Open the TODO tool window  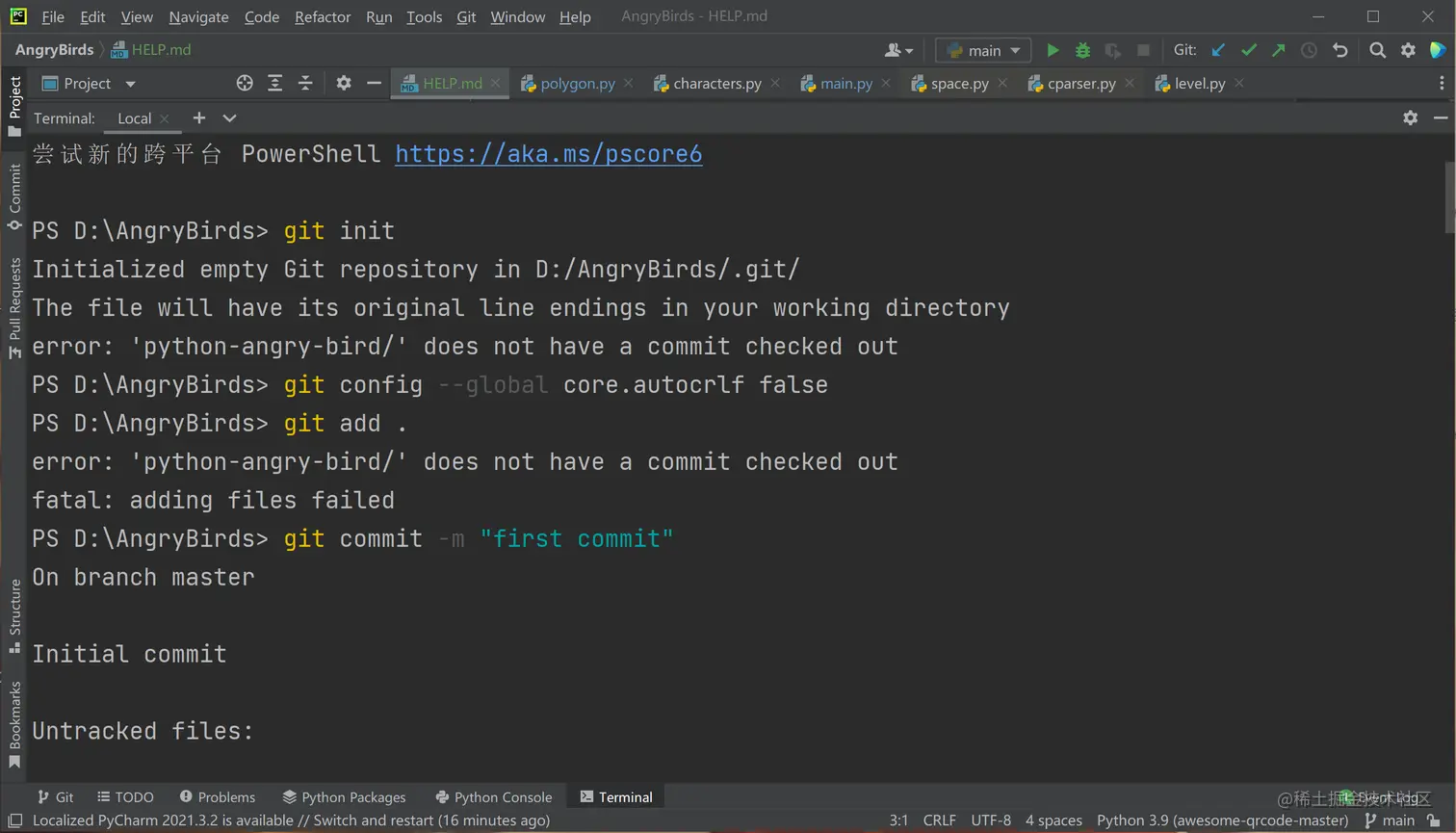125,797
